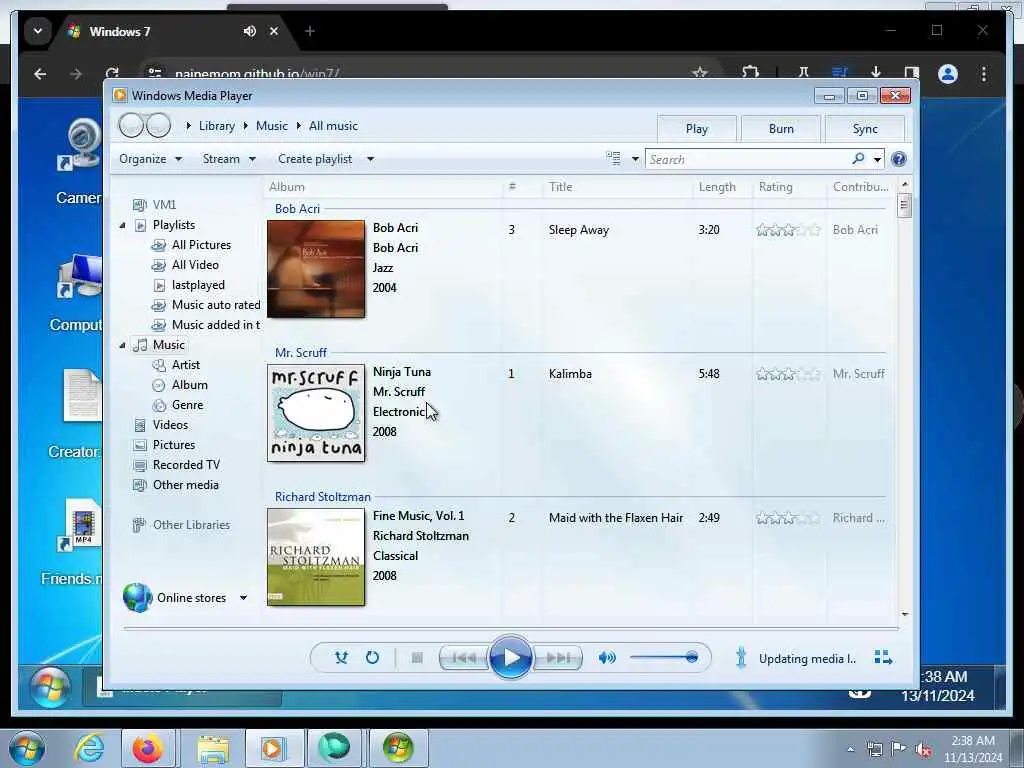Open the Sync tab
Image resolution: width=1024 pixels, height=768 pixels.
point(865,129)
